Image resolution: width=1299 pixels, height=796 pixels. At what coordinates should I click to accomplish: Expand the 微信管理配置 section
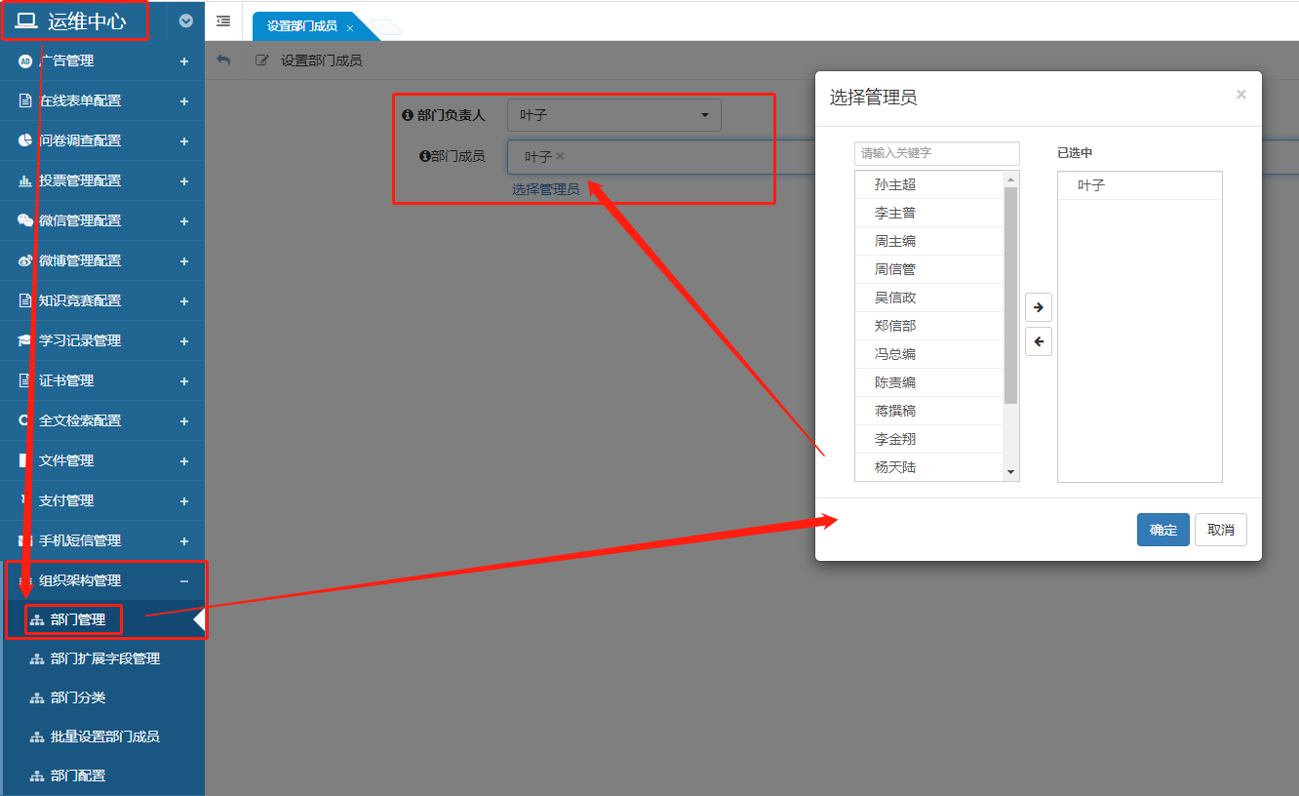click(x=183, y=221)
